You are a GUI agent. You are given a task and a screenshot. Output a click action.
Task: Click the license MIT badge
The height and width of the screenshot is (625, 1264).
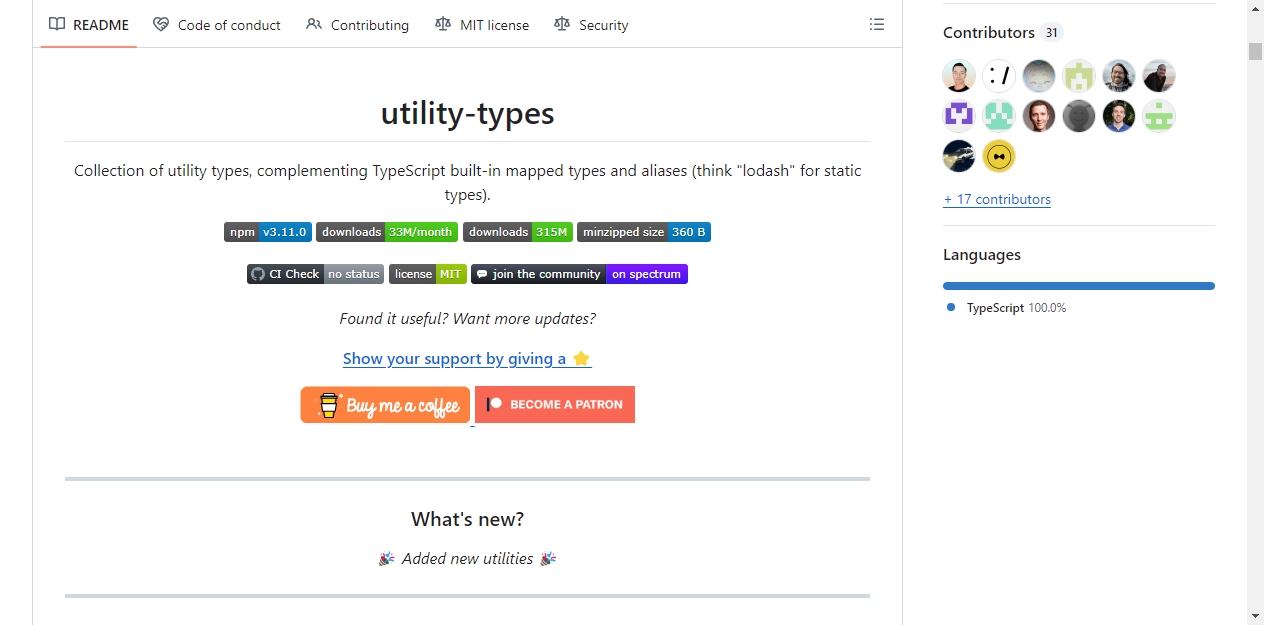tap(428, 274)
